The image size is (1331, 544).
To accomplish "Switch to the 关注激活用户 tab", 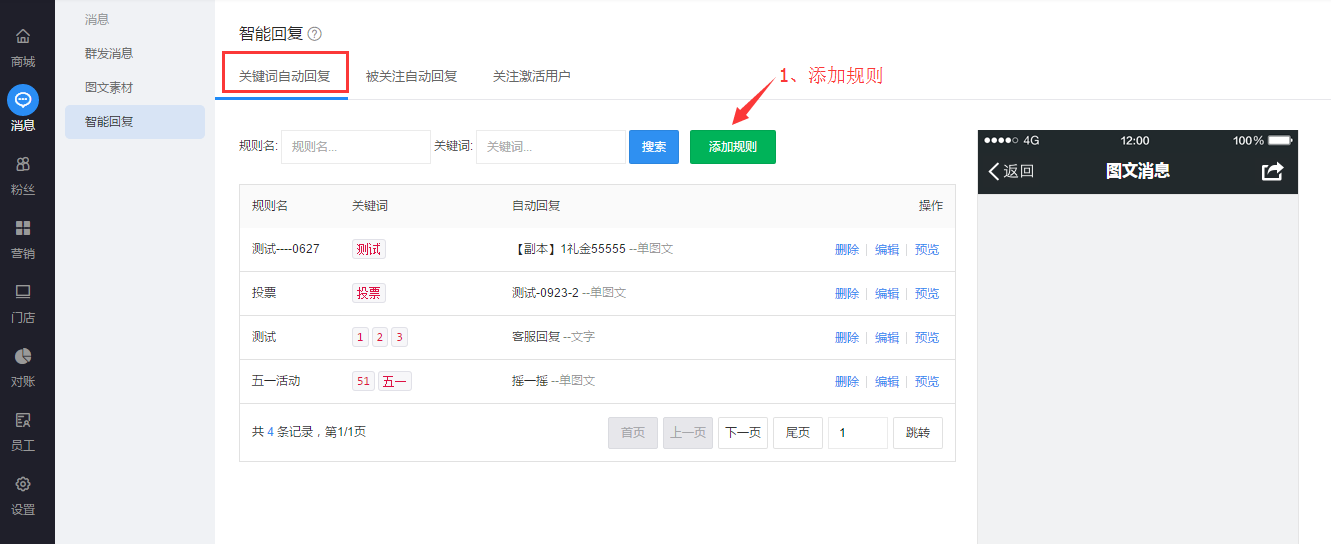I will pos(531,76).
